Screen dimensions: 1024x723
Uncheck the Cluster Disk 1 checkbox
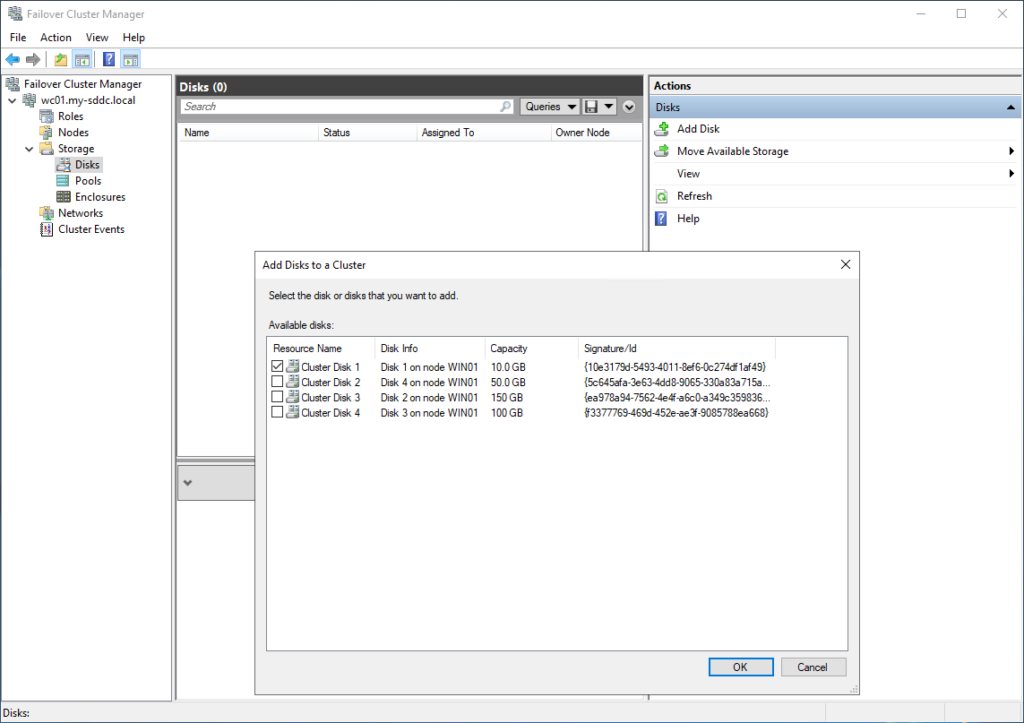point(277,367)
